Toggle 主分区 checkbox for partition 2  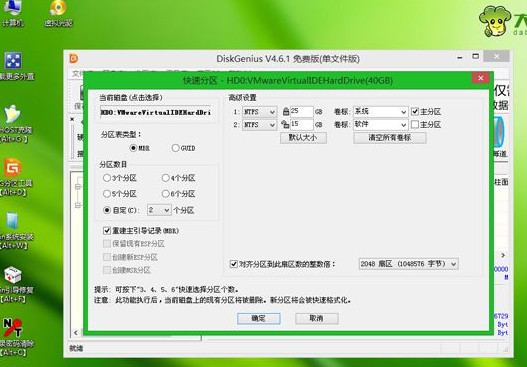tap(415, 124)
